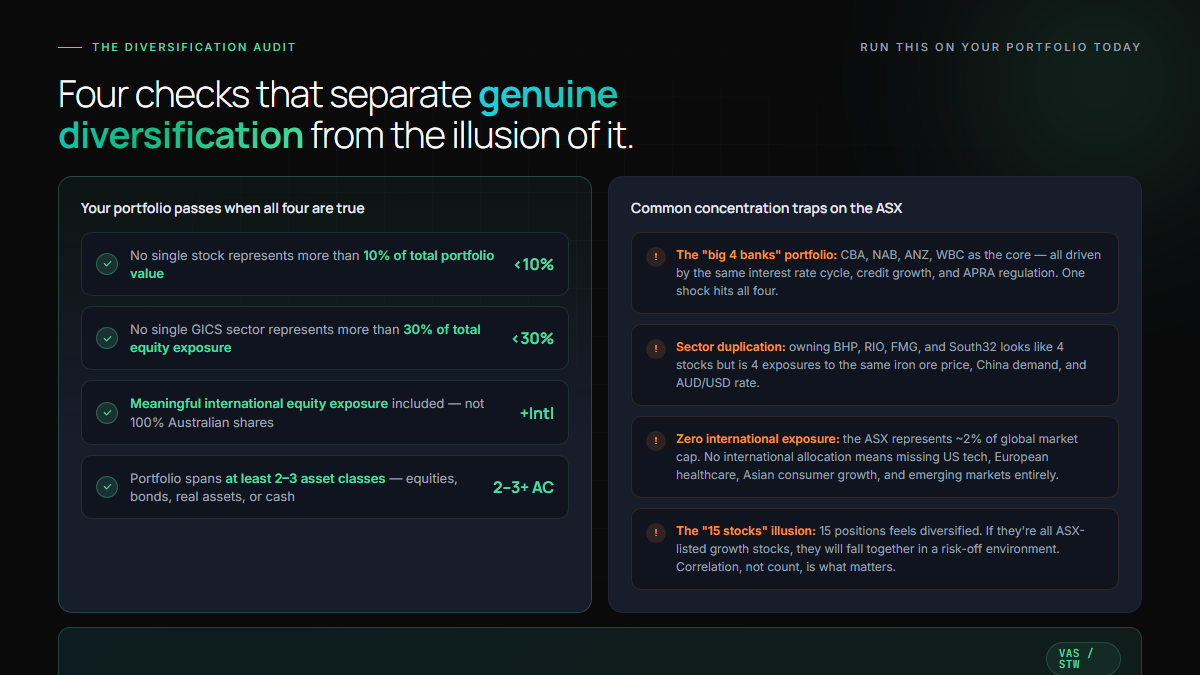Screen dimensions: 1200x675
Task: Click the checkmark icon beside the GICS sector rule
Action: tap(107, 338)
